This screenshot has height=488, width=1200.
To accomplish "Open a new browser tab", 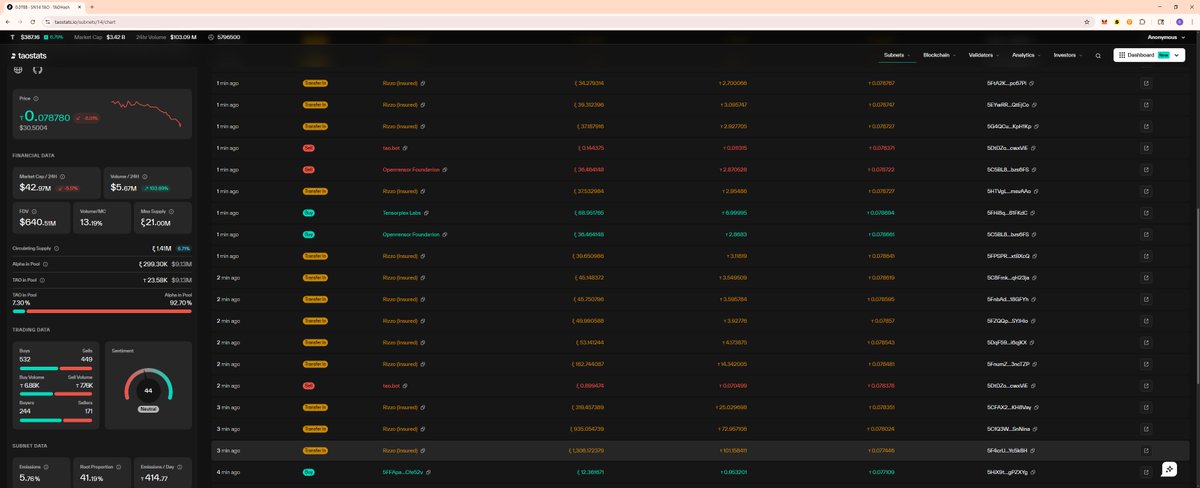I will point(92,6).
